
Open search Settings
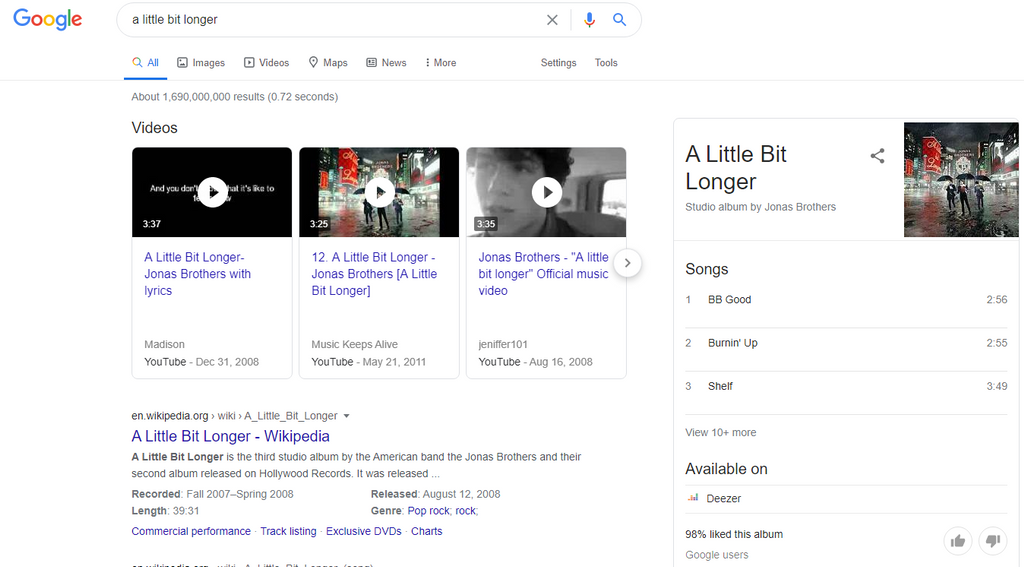[x=558, y=63]
